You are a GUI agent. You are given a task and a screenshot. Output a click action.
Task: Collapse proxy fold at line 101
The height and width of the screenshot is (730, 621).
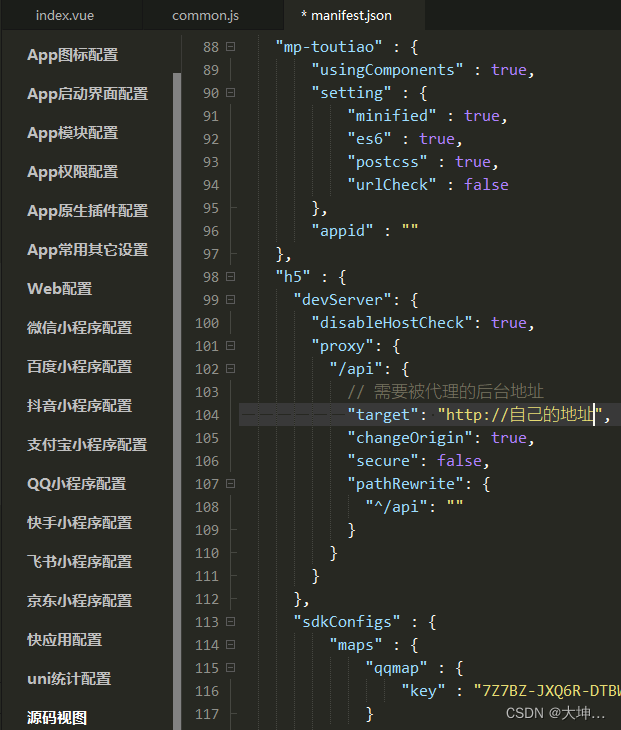(x=230, y=345)
